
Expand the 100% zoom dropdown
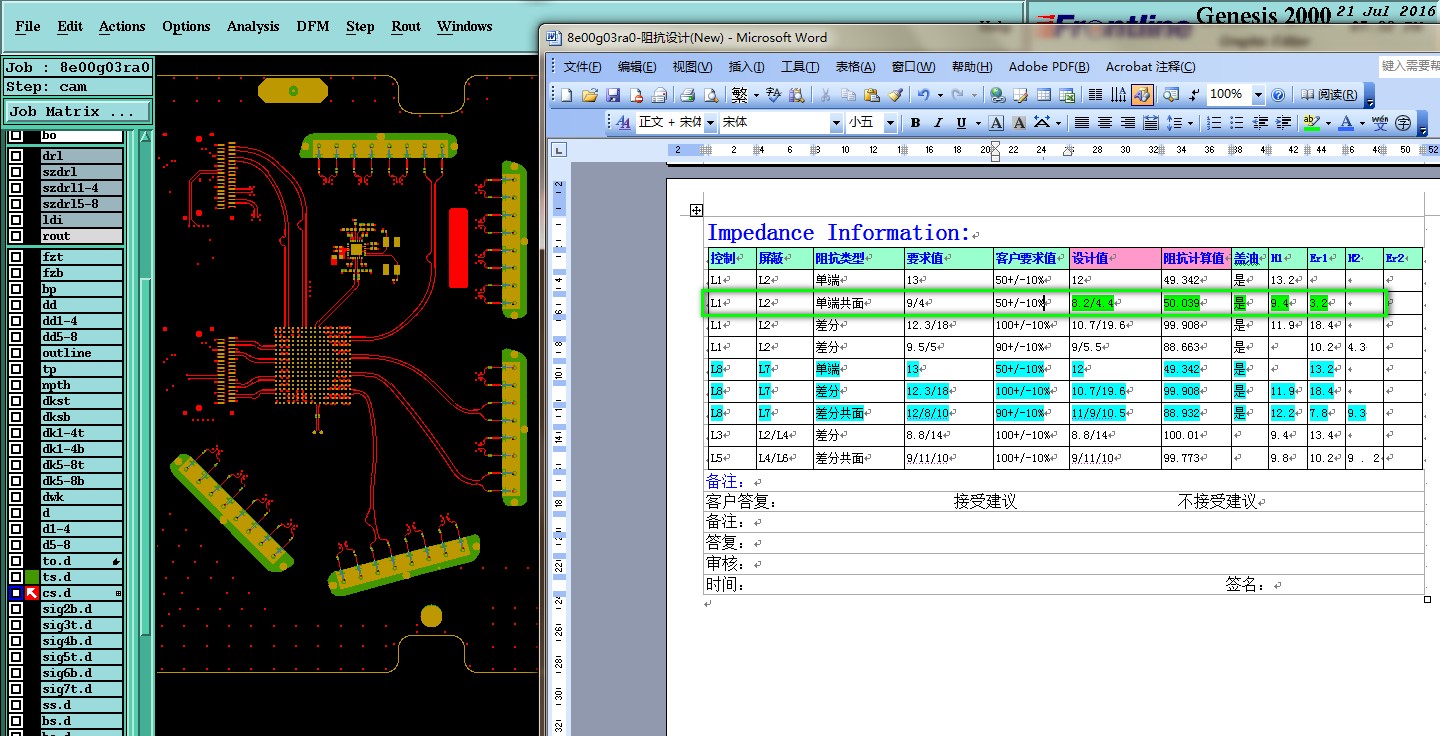tap(1258, 96)
